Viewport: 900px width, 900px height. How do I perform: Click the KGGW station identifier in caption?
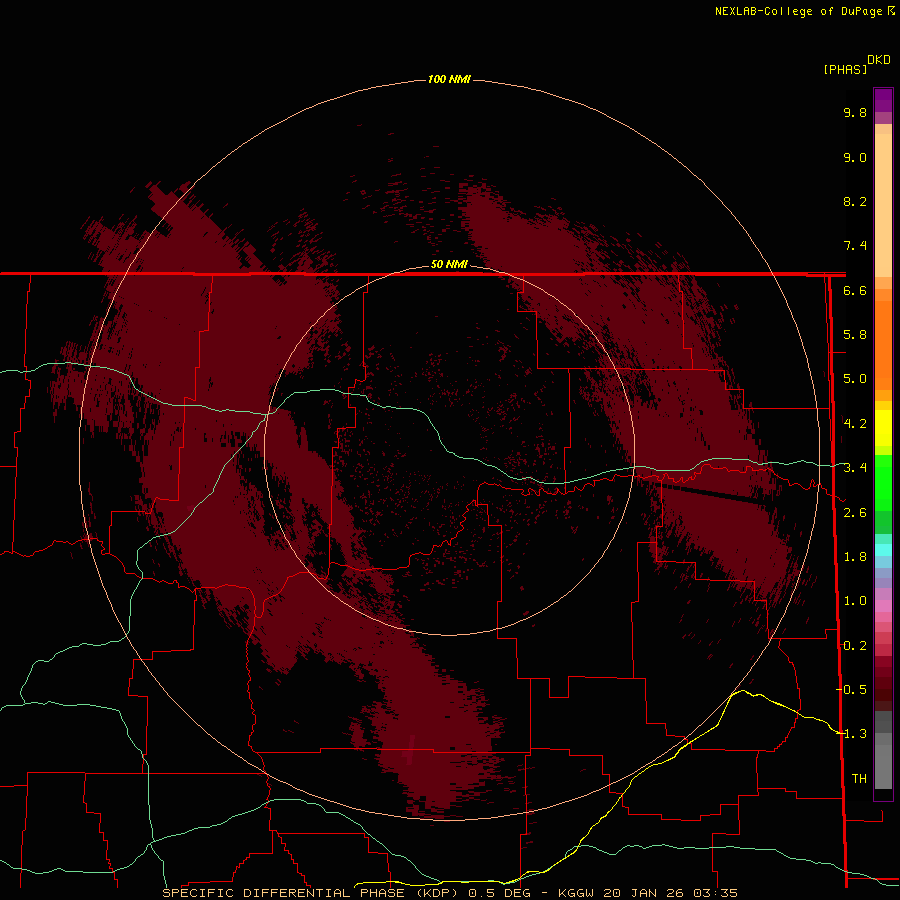tap(576, 893)
